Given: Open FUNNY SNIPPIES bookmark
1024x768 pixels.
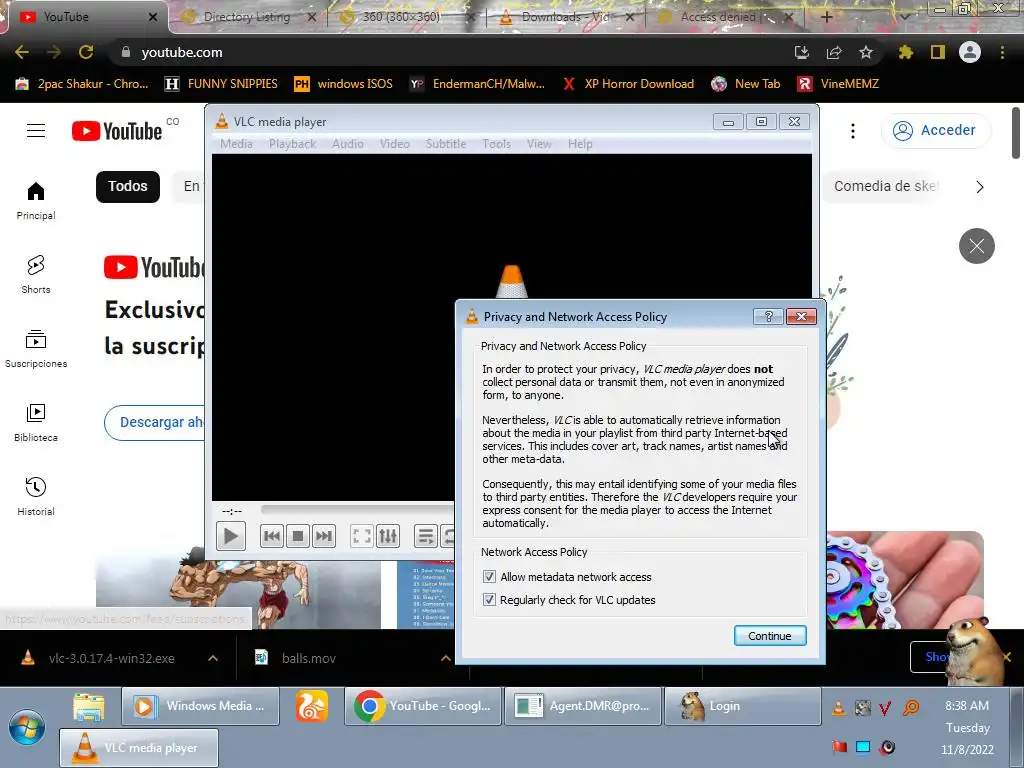Looking at the screenshot, I should click(x=221, y=84).
